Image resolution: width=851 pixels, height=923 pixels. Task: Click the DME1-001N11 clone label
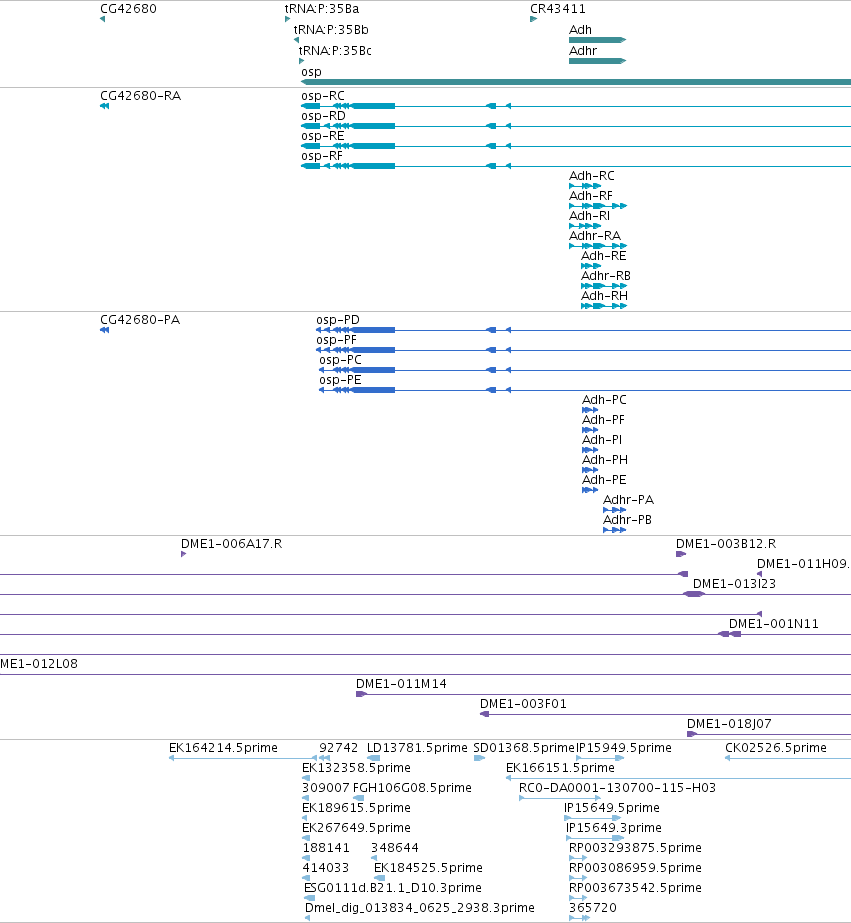pyautogui.click(x=774, y=625)
